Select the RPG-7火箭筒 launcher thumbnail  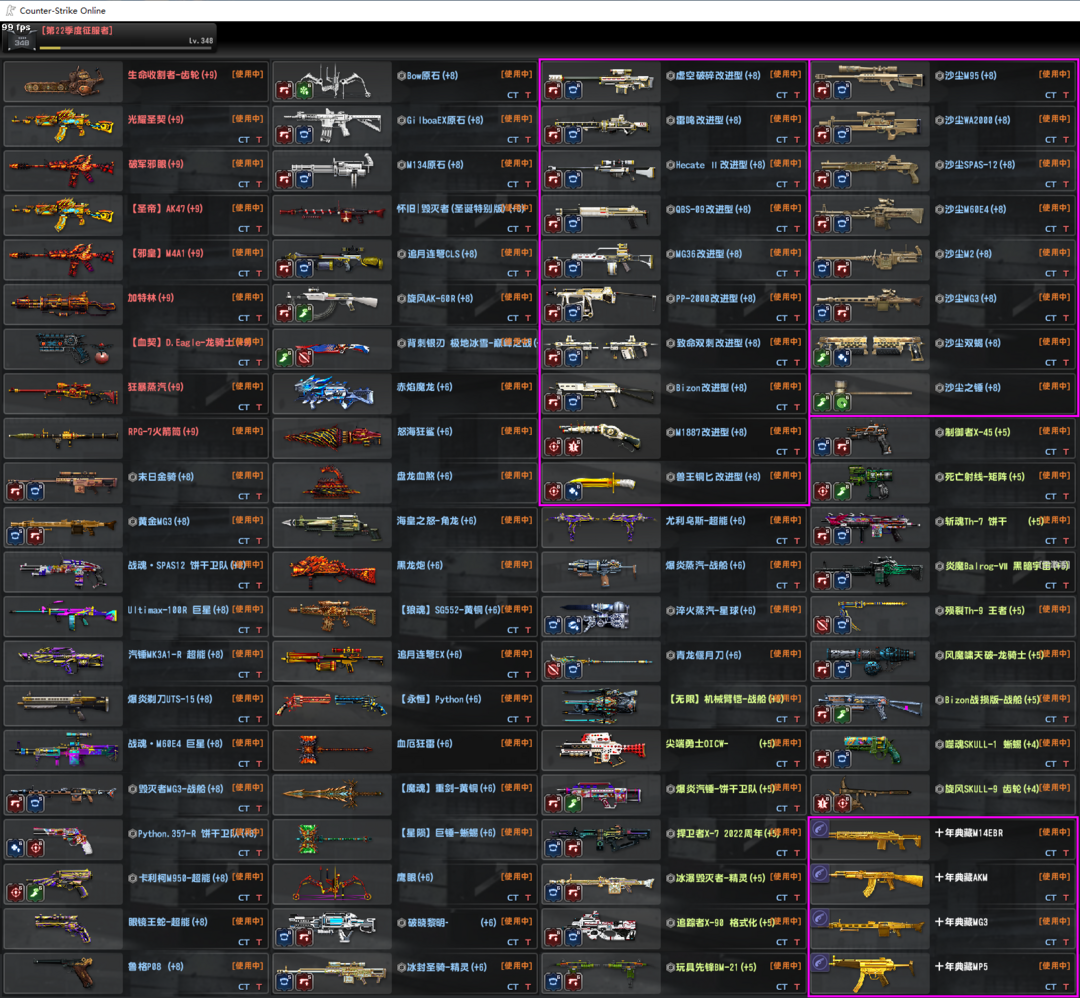63,439
